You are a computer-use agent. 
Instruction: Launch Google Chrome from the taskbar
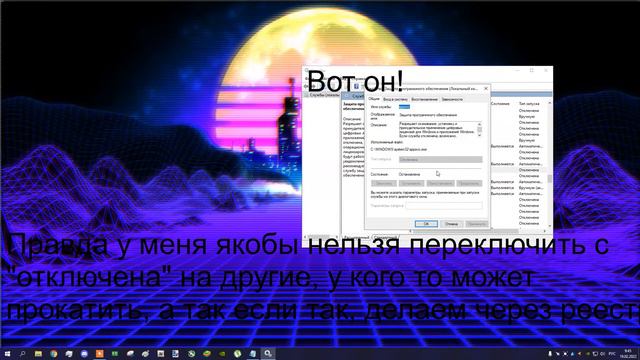click(53, 353)
